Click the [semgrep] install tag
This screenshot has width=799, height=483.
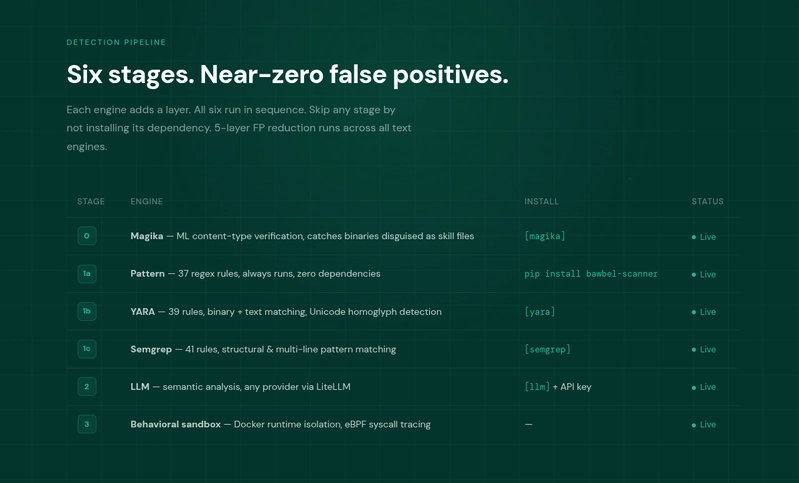point(547,349)
